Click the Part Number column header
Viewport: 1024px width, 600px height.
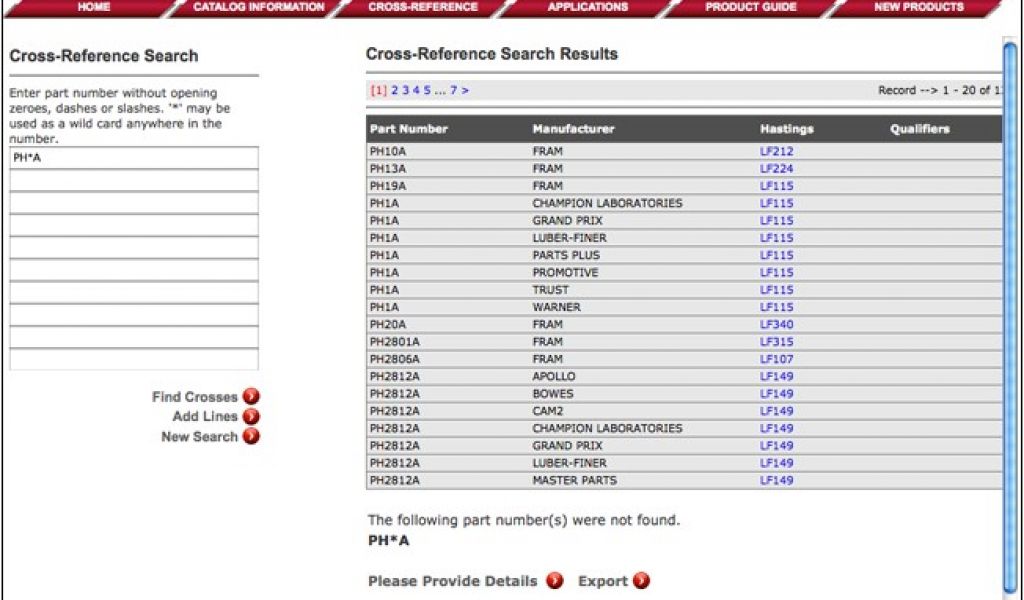[409, 129]
